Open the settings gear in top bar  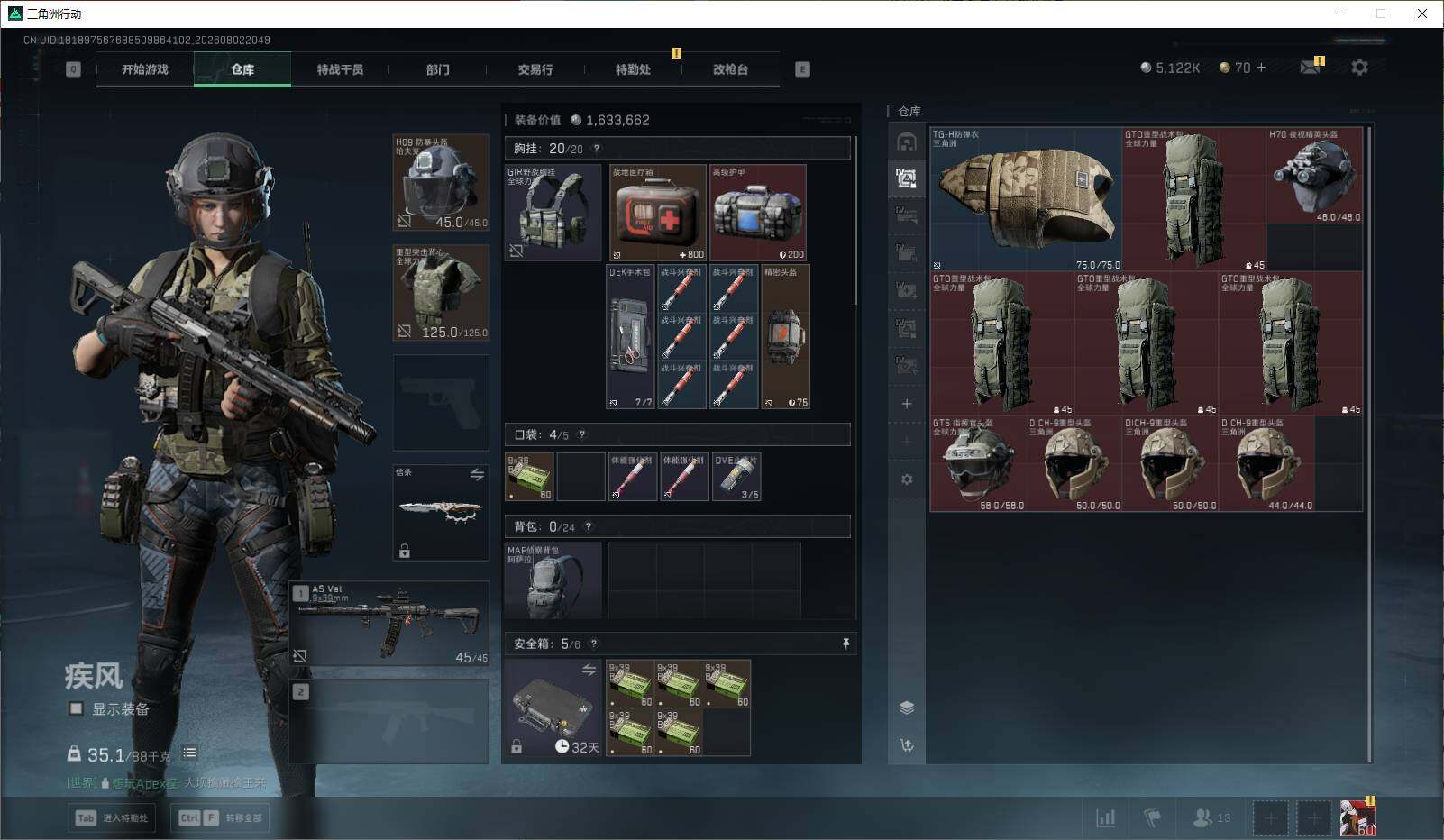1359,68
